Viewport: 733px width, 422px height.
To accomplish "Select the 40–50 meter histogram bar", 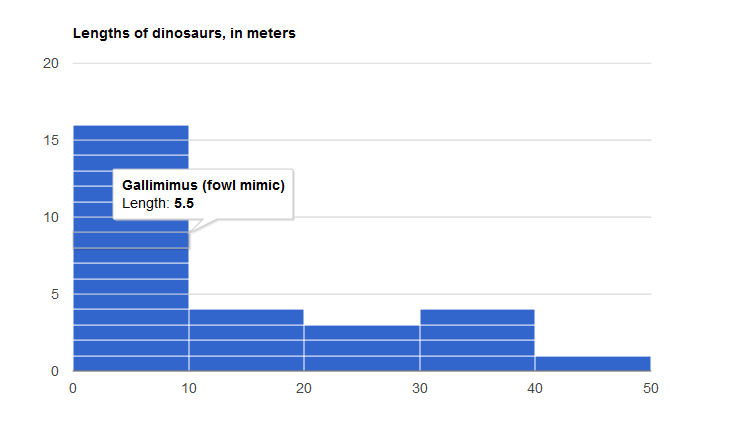I will click(x=593, y=363).
